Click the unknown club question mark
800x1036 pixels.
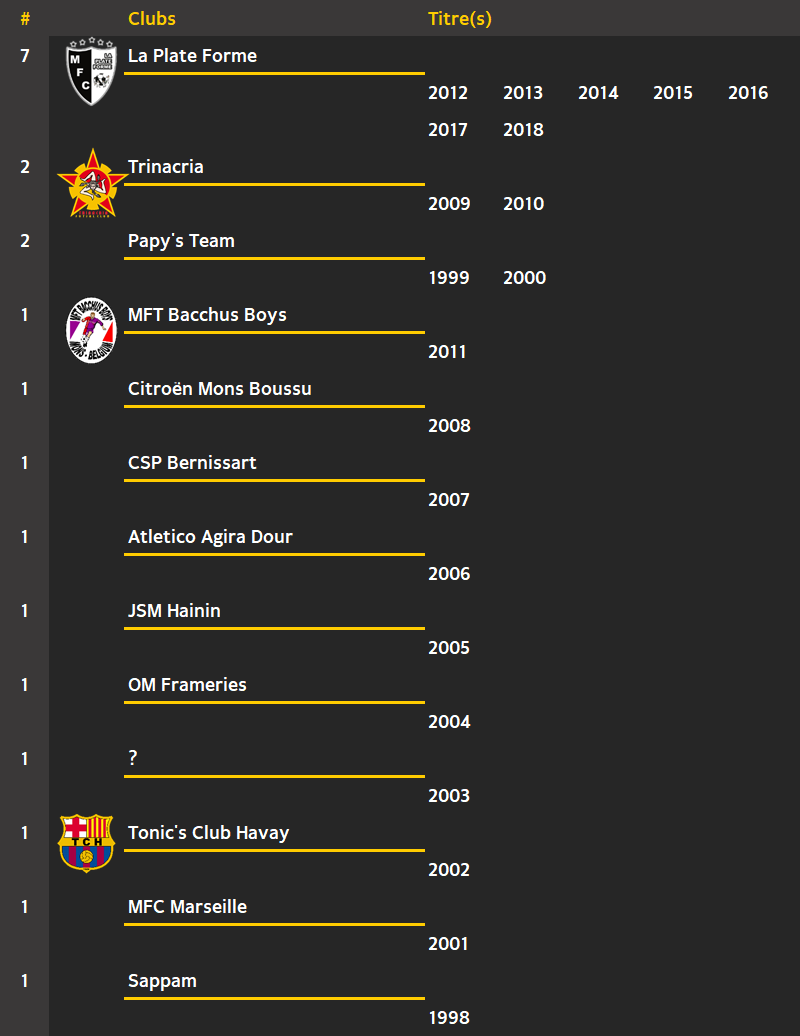click(x=133, y=758)
